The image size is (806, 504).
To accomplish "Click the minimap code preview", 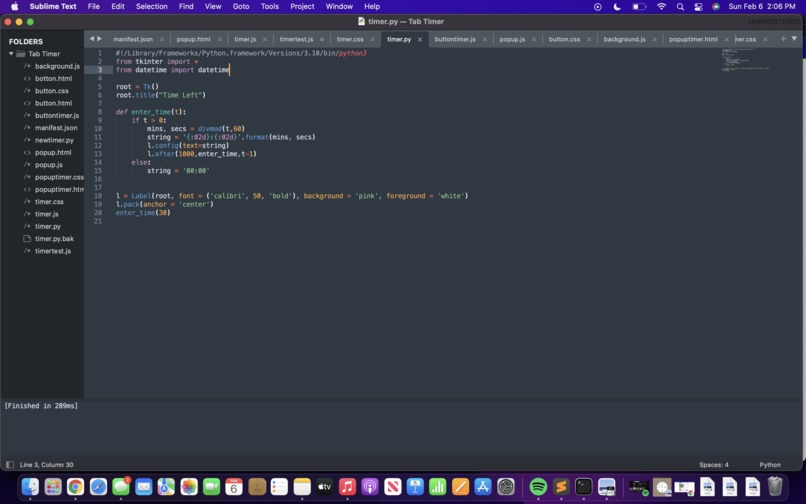I will click(x=745, y=60).
